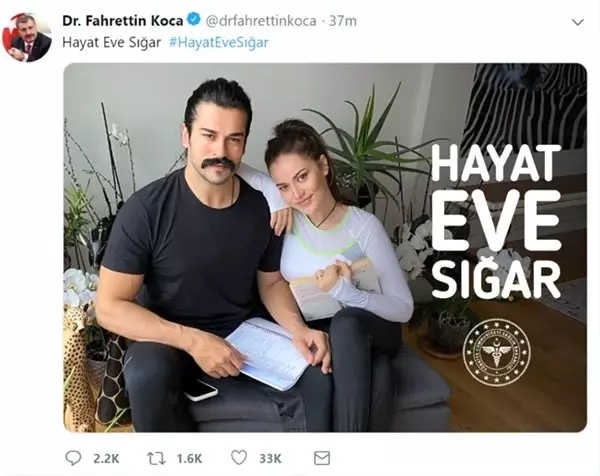
Task: Like the tweet with the heart icon
Action: click(x=239, y=458)
